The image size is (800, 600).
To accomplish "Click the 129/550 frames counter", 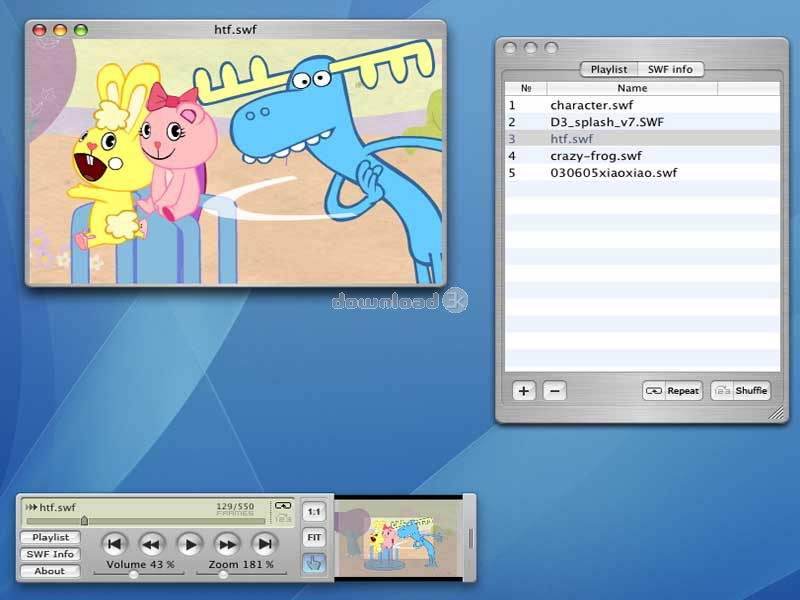I will 235,507.
